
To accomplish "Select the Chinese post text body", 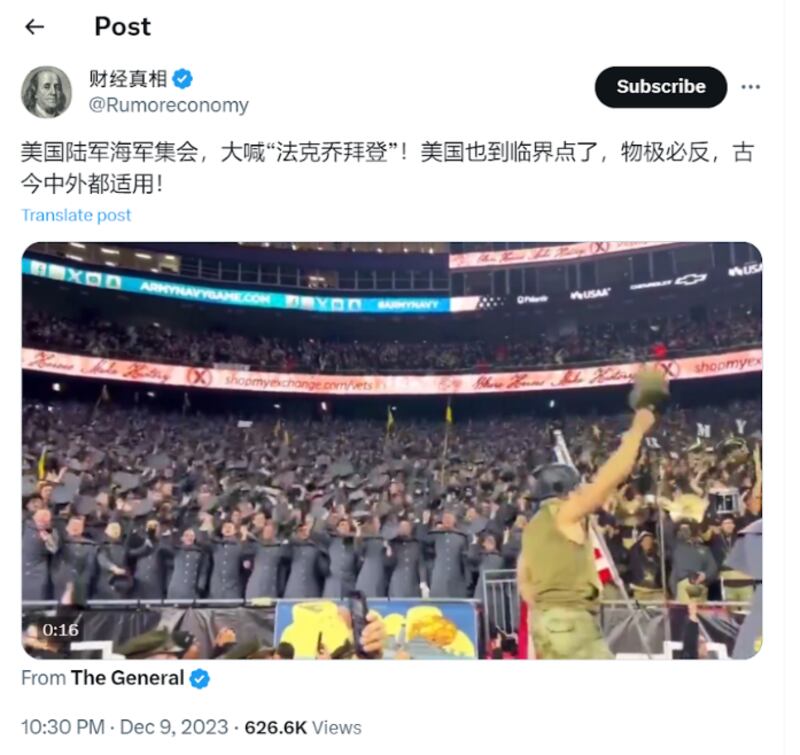I will tap(388, 168).
